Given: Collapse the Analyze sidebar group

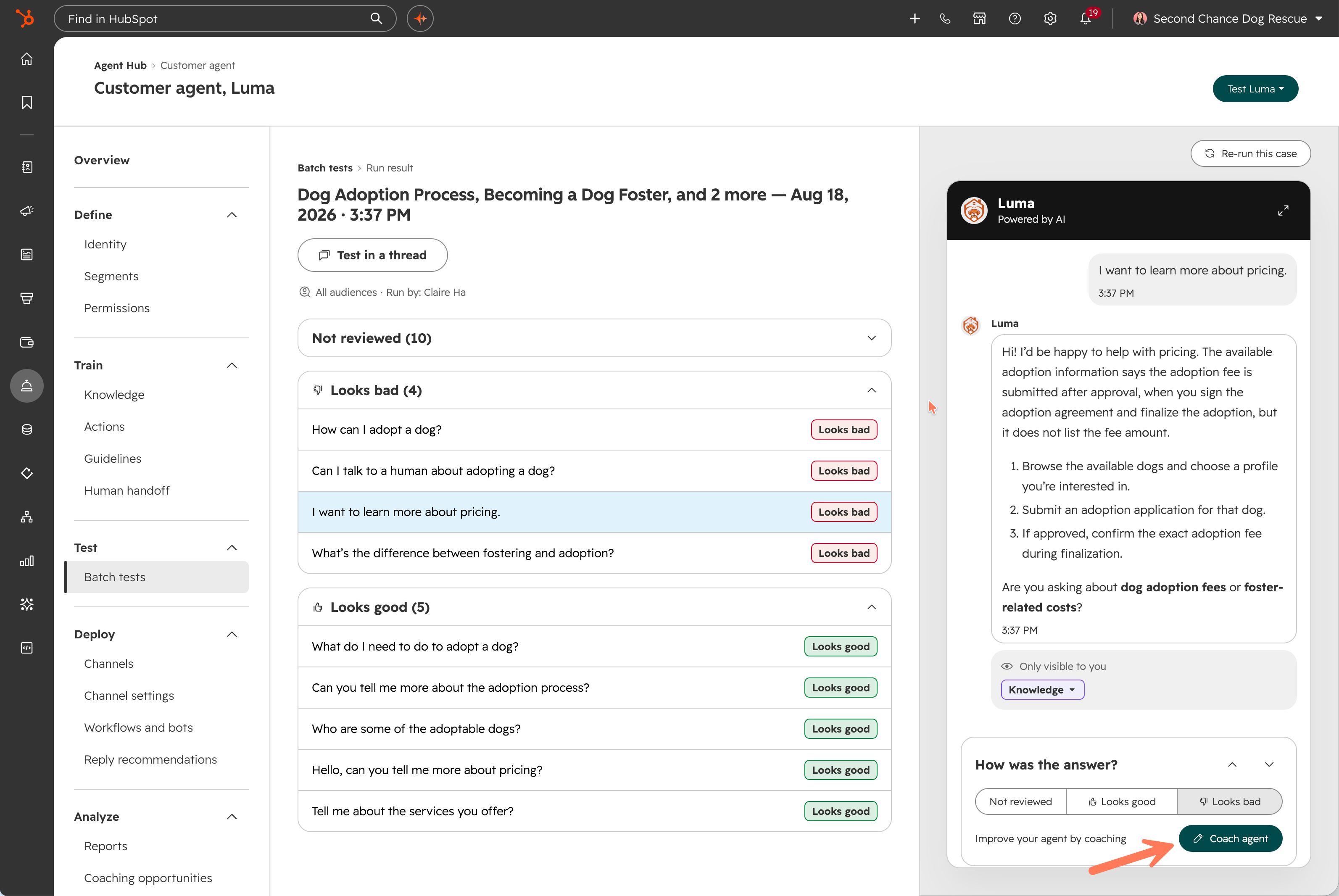Looking at the screenshot, I should tap(232, 817).
